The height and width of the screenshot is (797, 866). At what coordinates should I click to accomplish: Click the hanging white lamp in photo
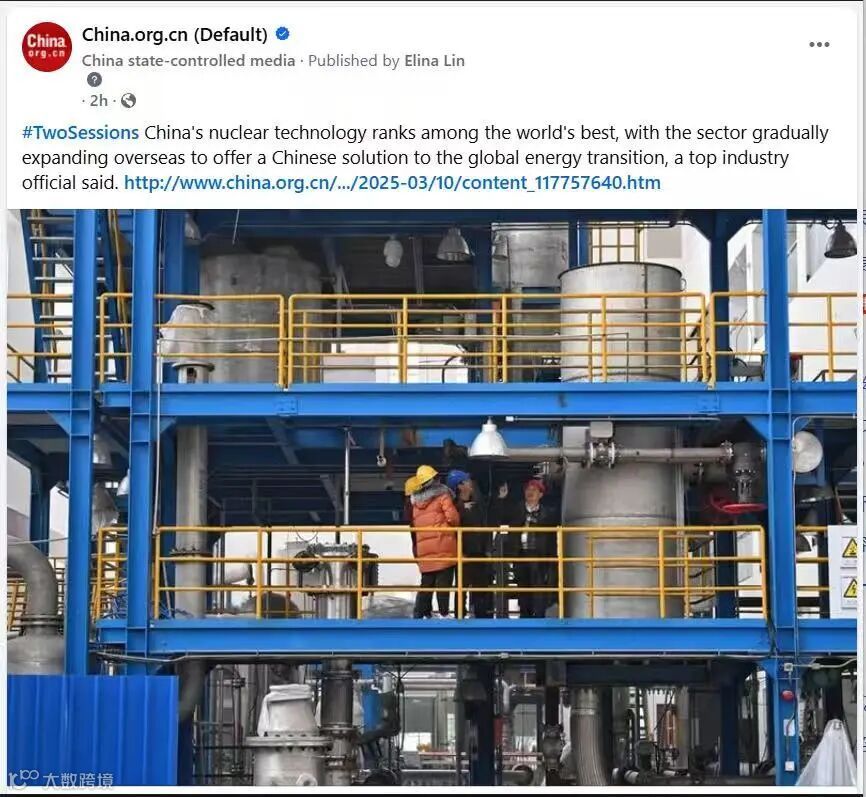(488, 440)
